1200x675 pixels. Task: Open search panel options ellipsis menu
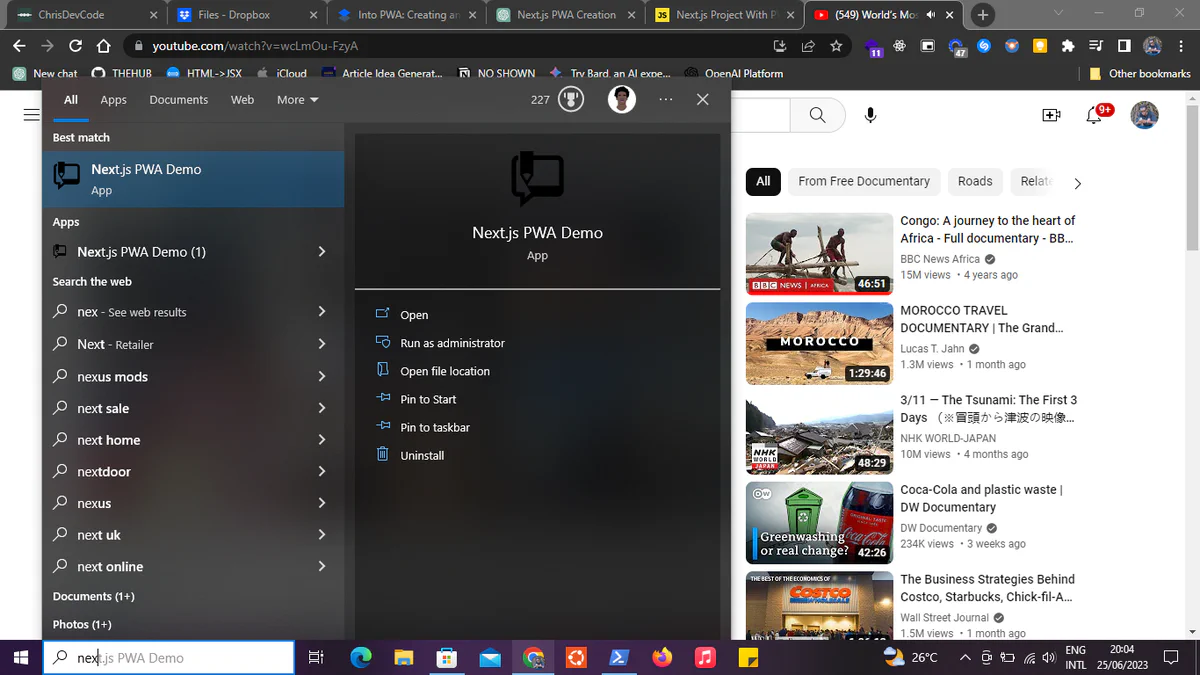pyautogui.click(x=666, y=100)
